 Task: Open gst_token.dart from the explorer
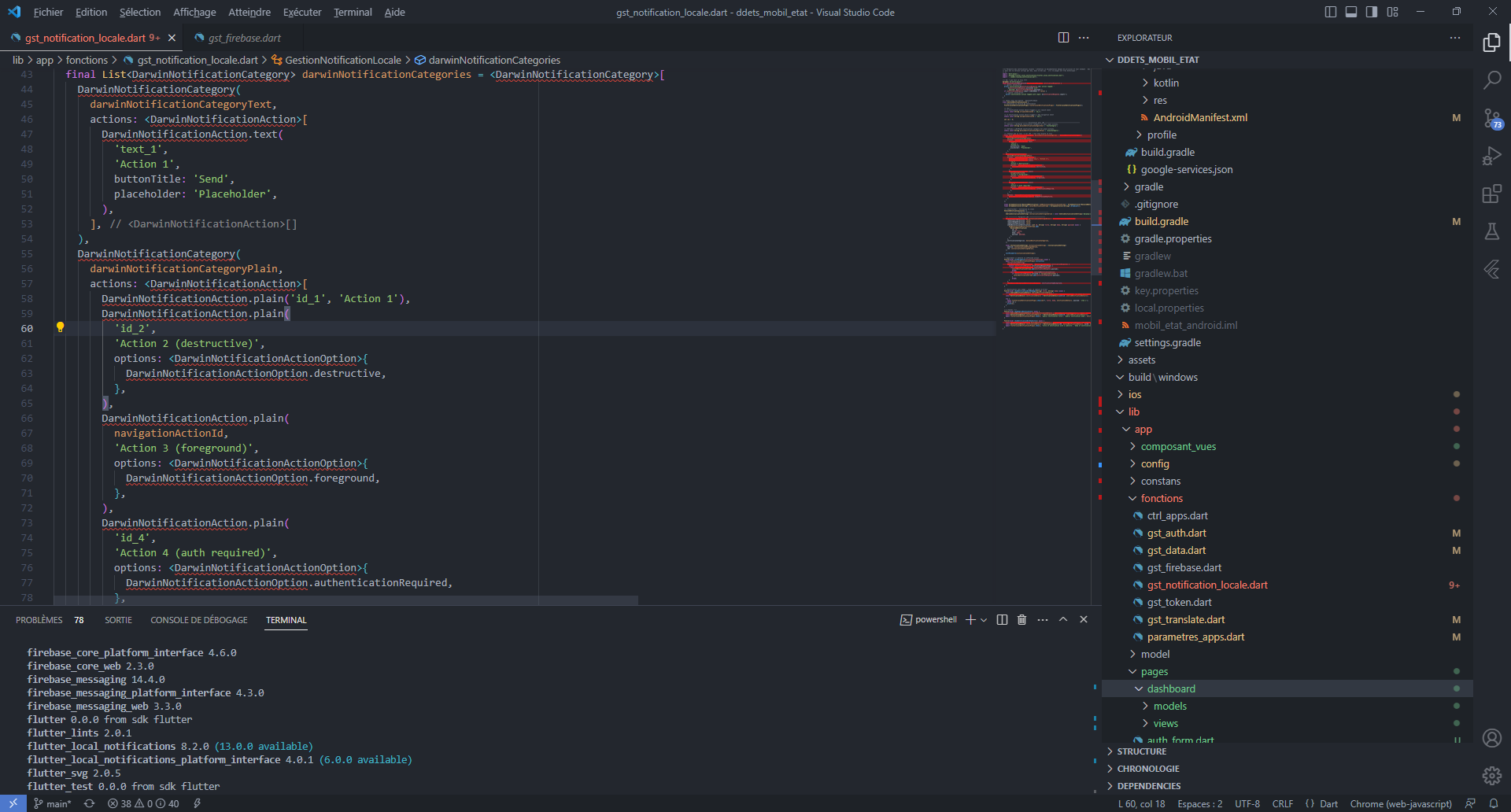pos(1178,602)
